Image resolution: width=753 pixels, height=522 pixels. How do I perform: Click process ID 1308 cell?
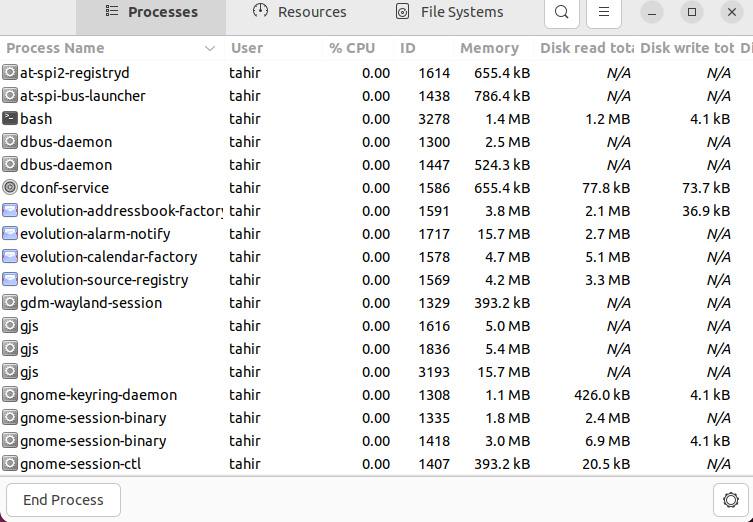(434, 395)
